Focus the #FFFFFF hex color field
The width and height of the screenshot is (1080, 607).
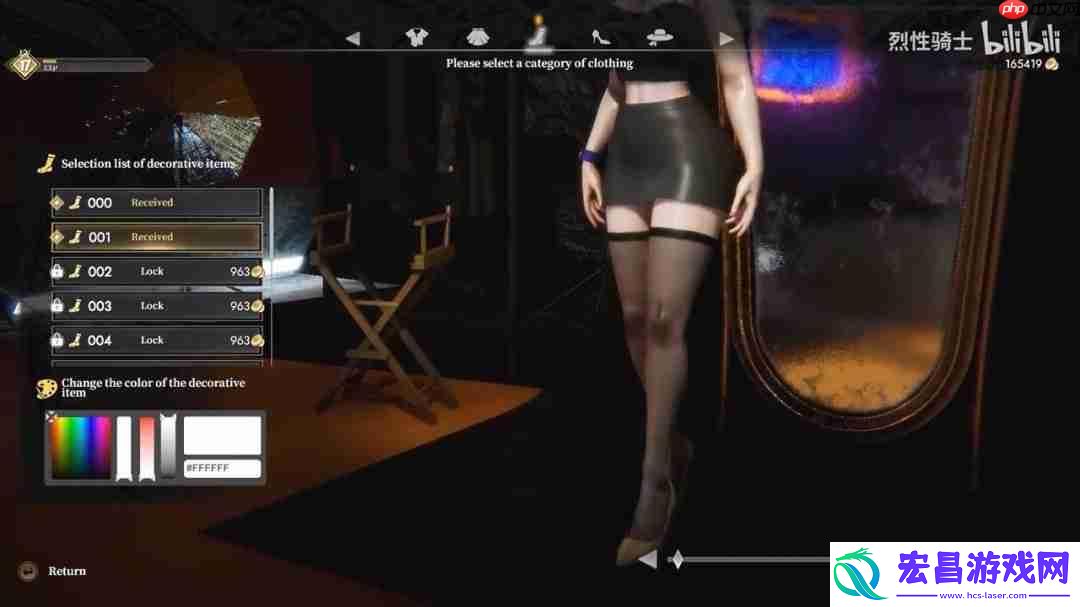click(222, 469)
